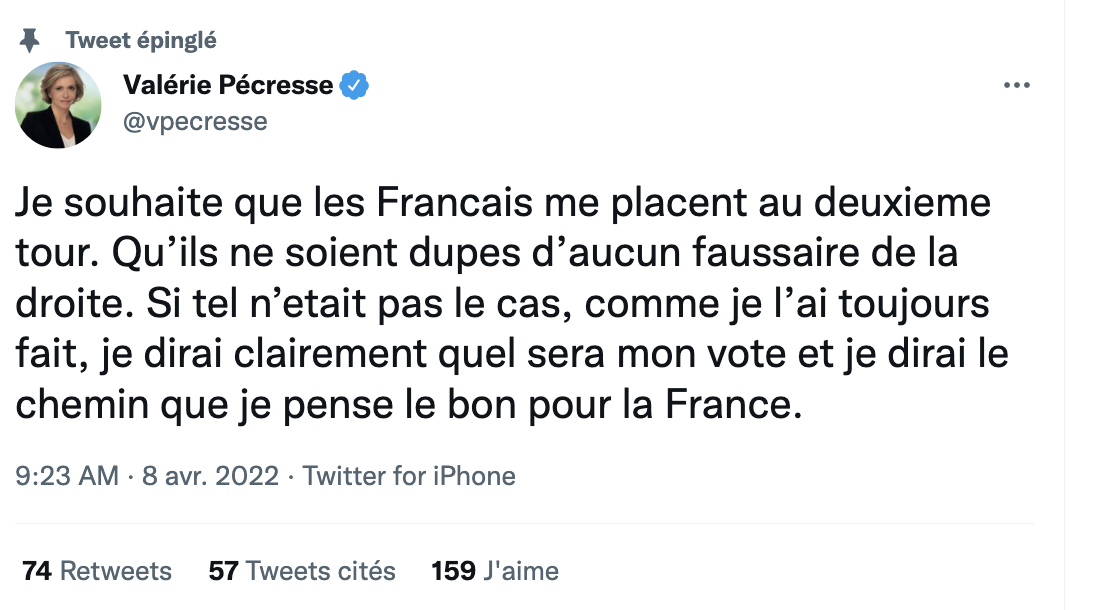Click the Valérie Pécresse display name
1100x610 pixels.
228,86
